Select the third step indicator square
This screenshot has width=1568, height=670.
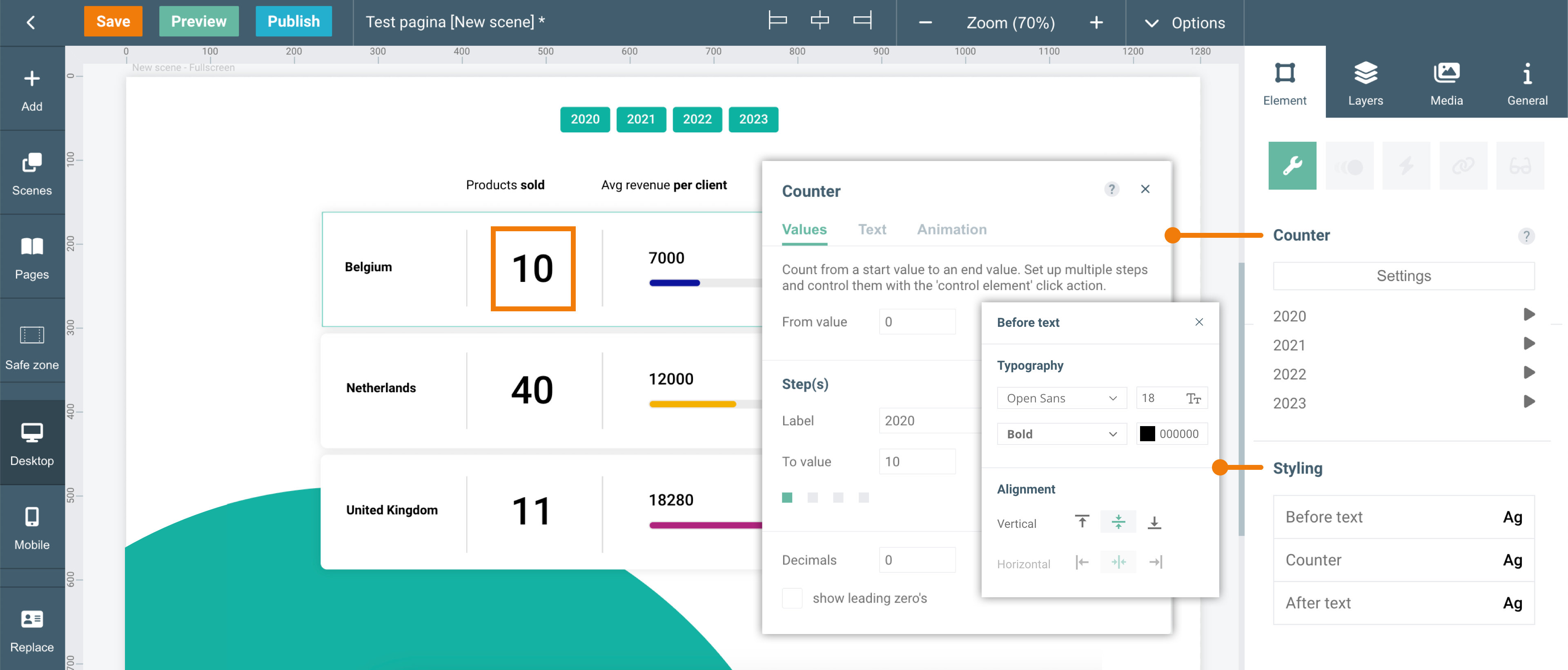click(837, 498)
